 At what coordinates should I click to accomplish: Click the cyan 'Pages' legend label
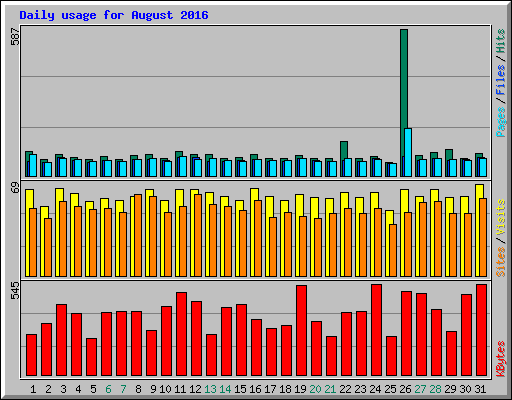click(x=501, y=122)
